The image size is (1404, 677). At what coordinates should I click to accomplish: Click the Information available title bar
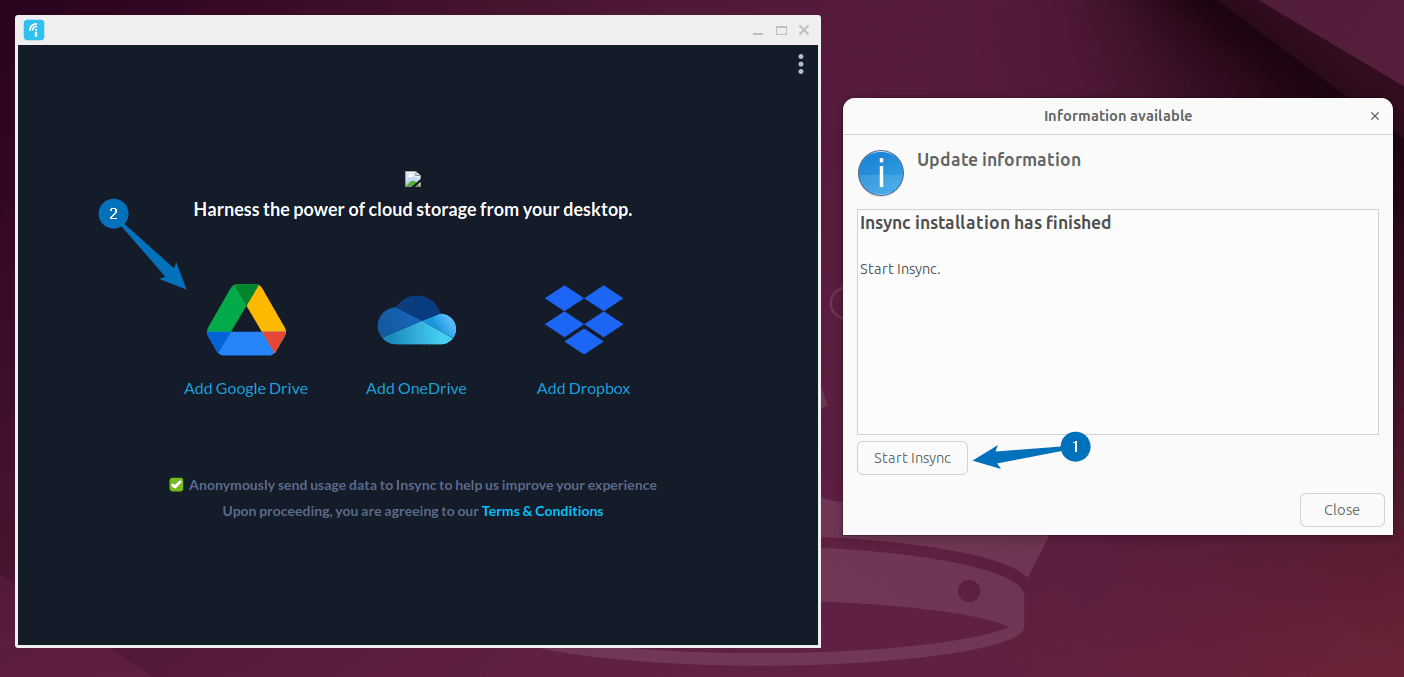(x=1117, y=115)
